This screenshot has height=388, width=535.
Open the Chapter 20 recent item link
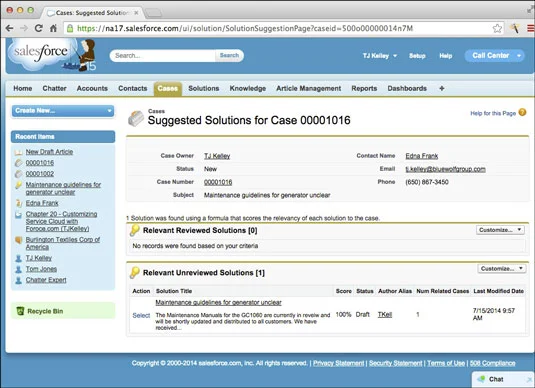tap(61, 221)
